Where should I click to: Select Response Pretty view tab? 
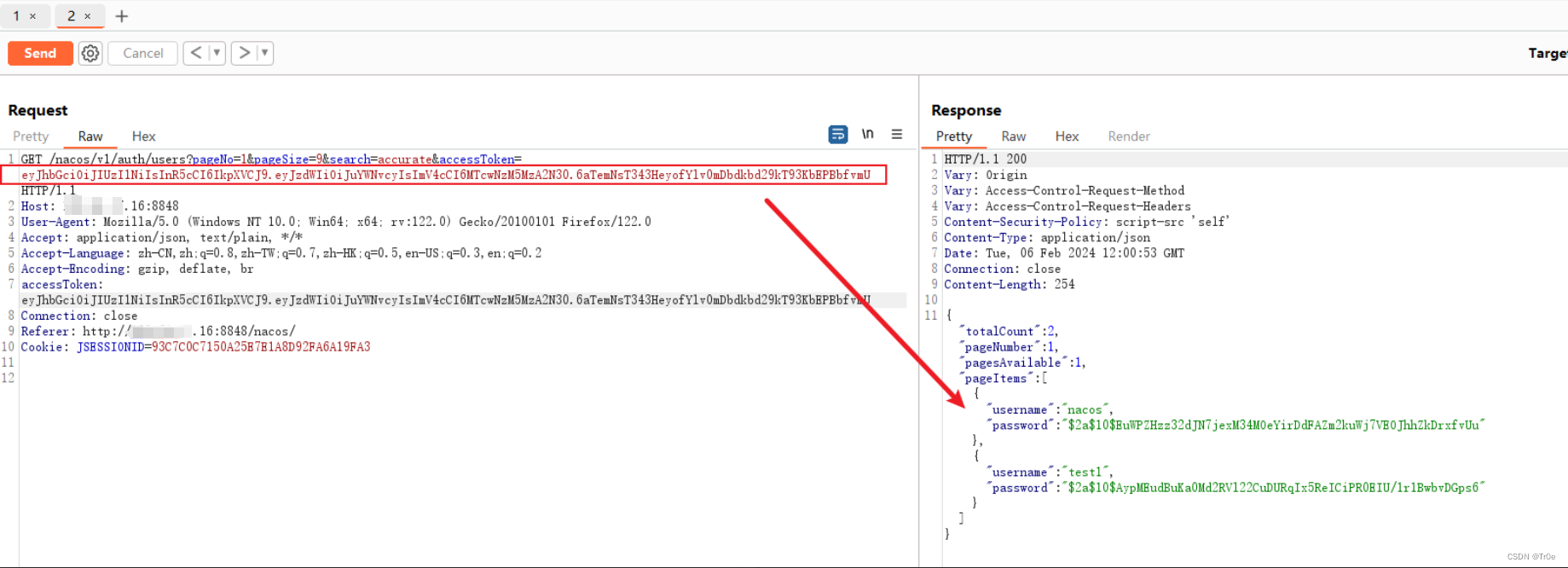[x=954, y=136]
